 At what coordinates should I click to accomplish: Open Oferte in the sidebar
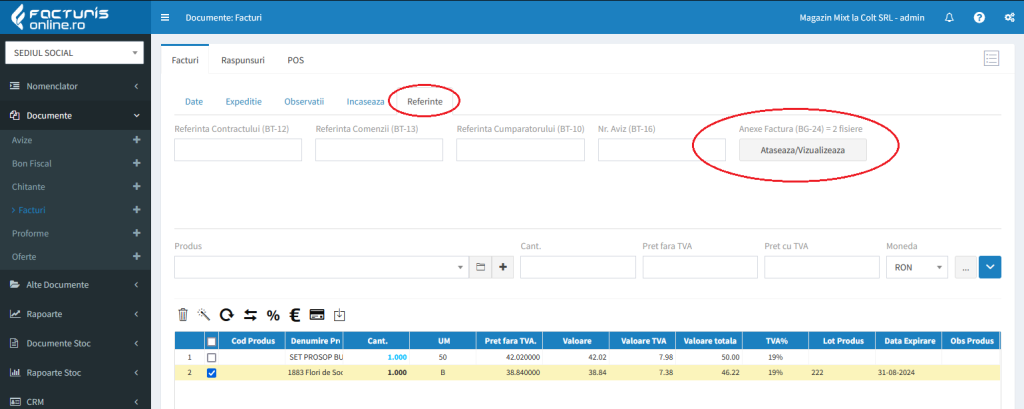24,257
